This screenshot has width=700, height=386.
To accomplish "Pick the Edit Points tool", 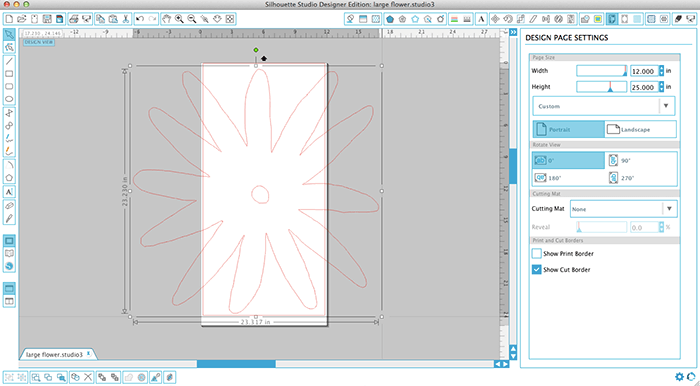I will [9, 47].
